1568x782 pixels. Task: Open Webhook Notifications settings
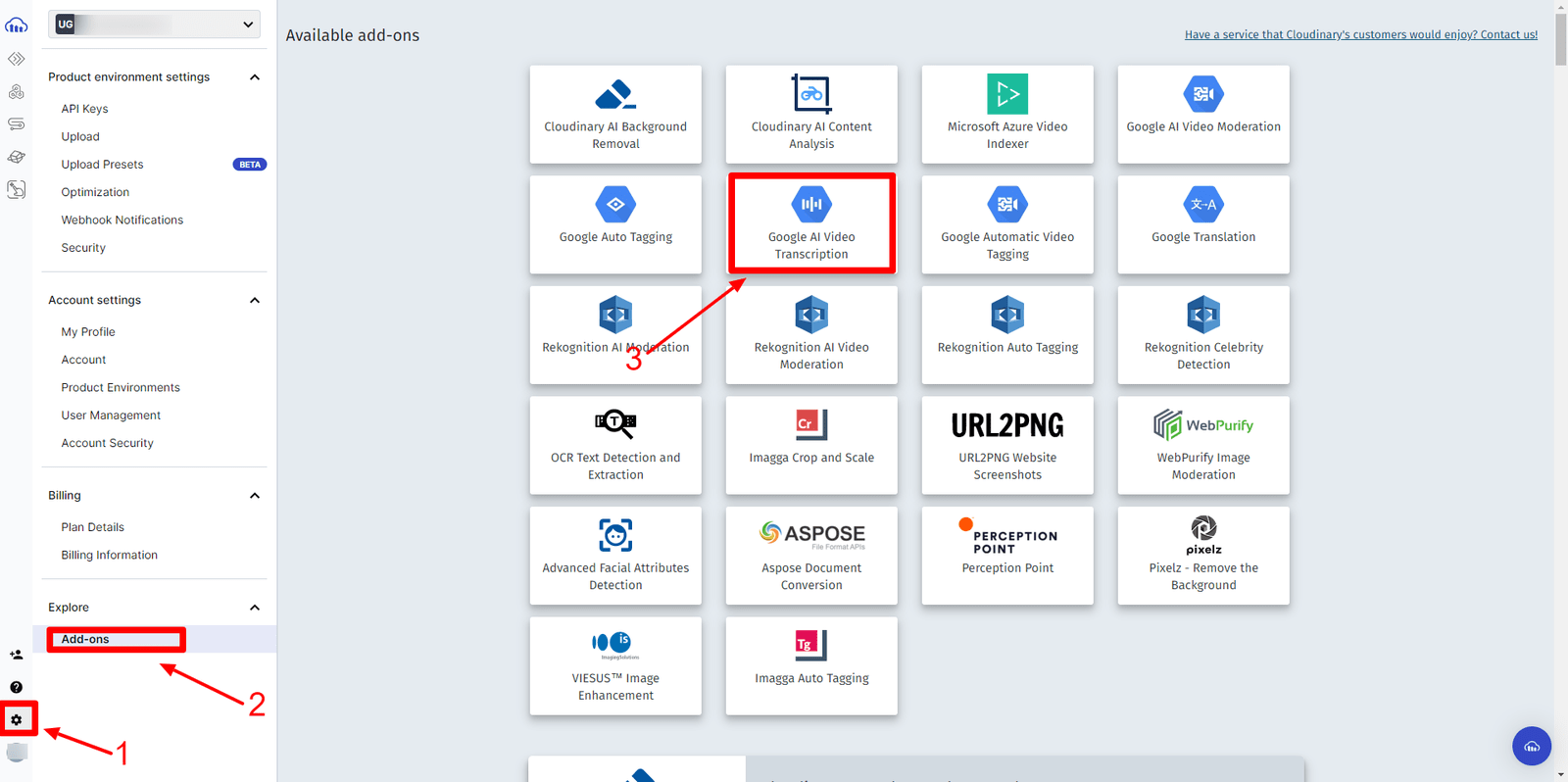[122, 220]
